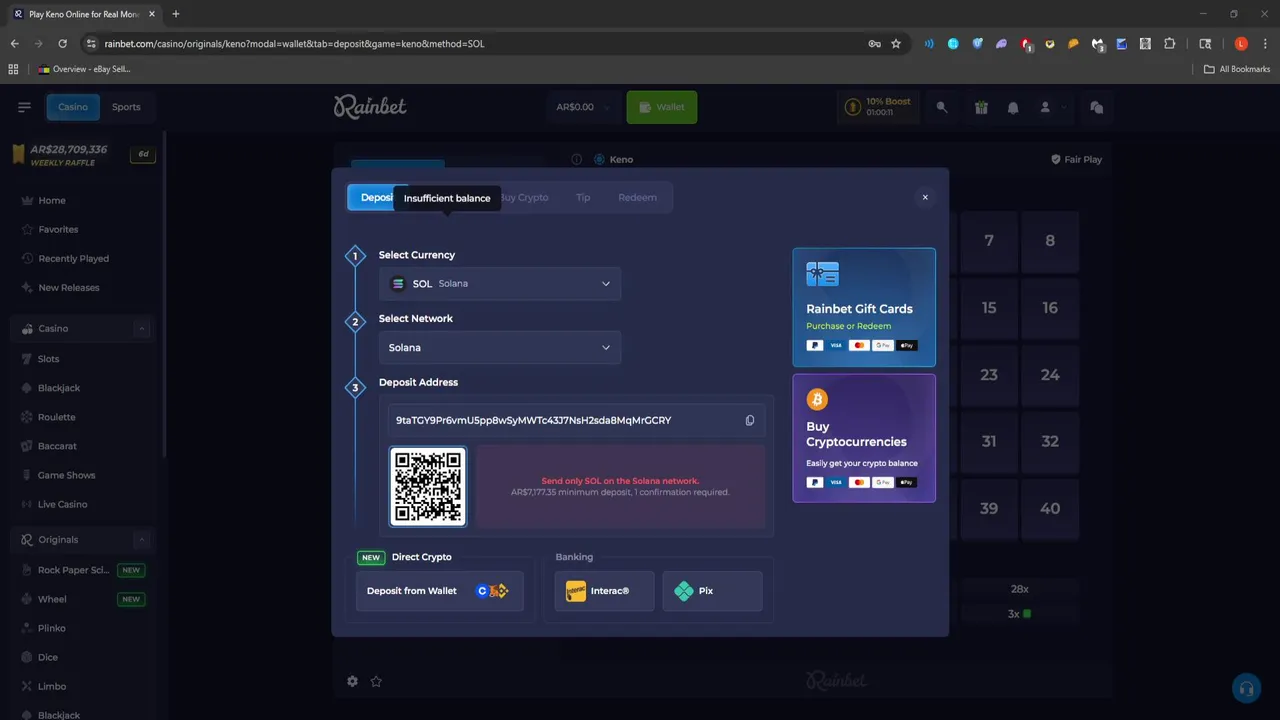Viewport: 1280px width, 720px height.
Task: Collapse the Casino sidebar section
Action: [142, 329]
